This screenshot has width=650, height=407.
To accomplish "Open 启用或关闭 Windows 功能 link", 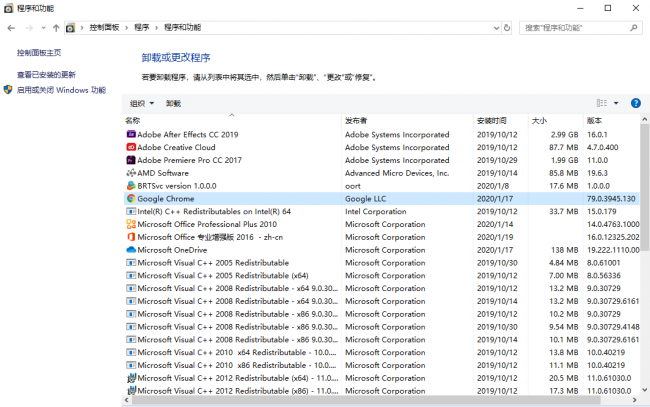I will coord(61,90).
